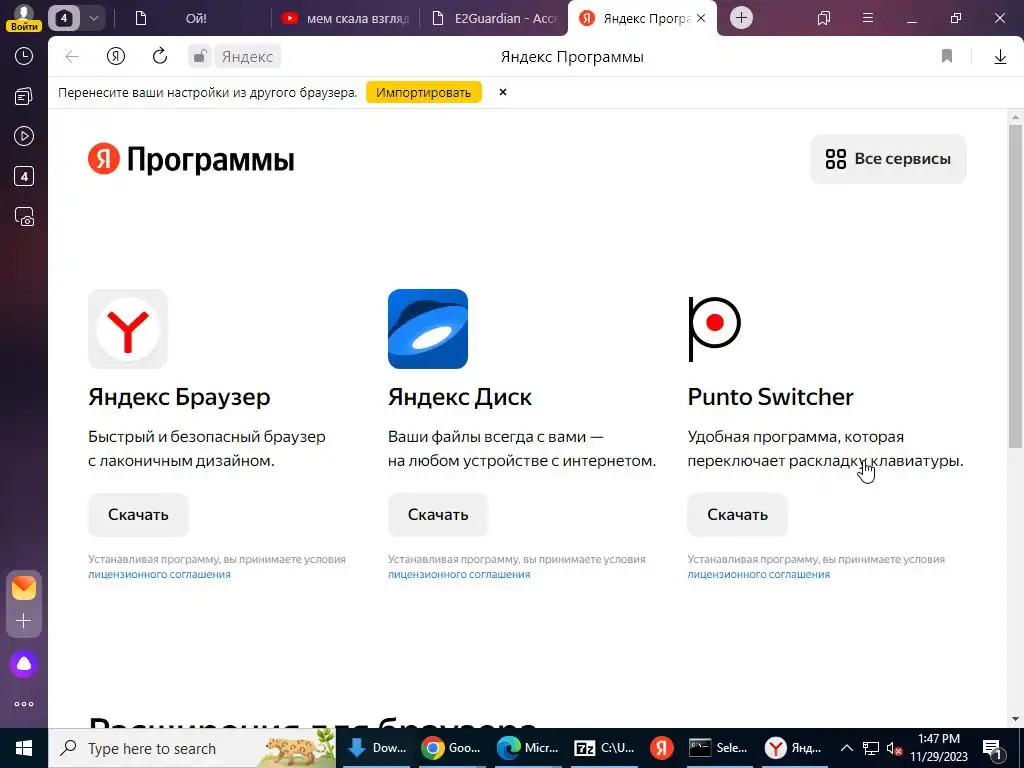Open license agreement link under Яндекс Диск
Viewport: 1024px width, 768px height.
[459, 575]
